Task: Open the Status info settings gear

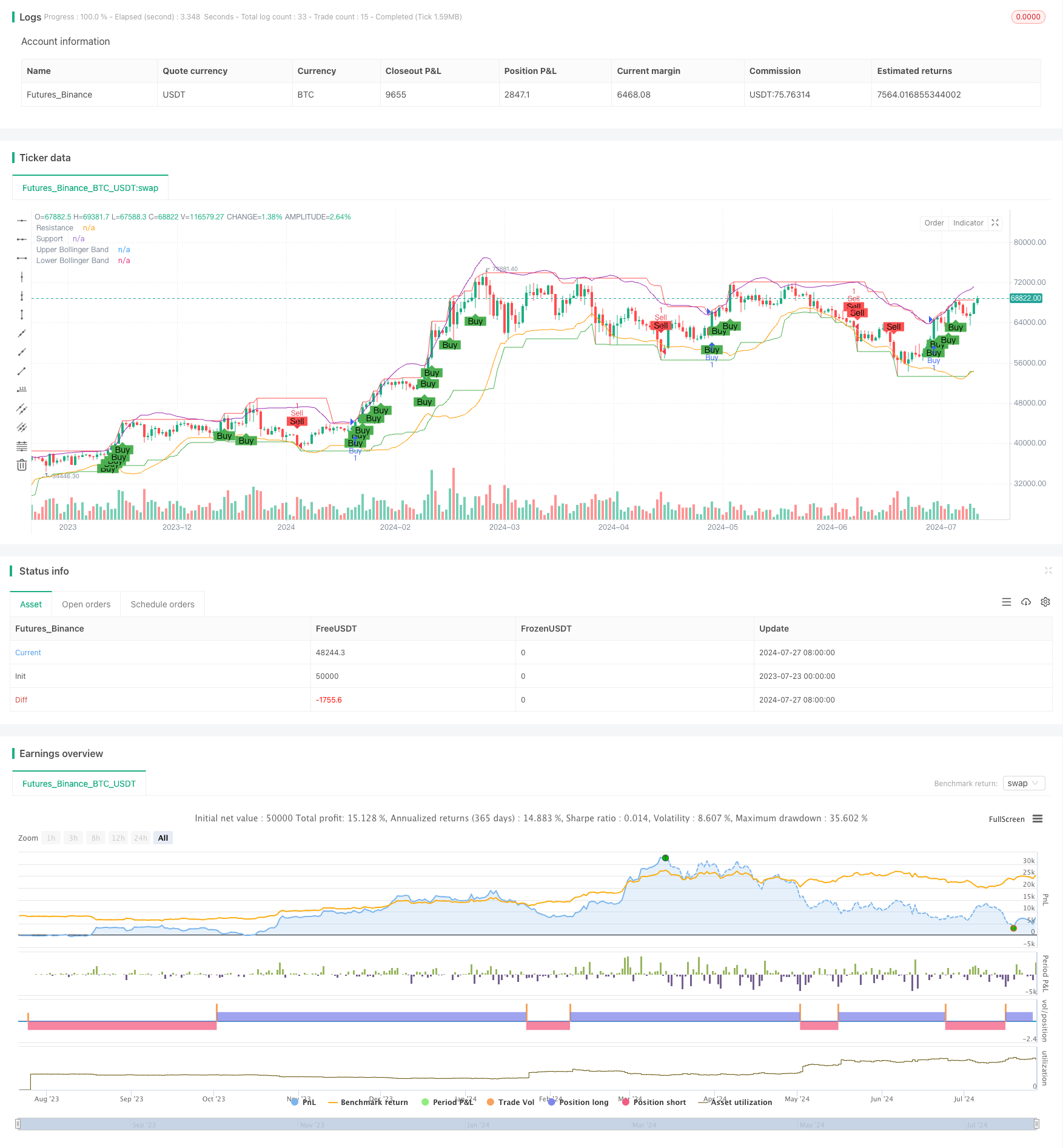Action: 1045,602
